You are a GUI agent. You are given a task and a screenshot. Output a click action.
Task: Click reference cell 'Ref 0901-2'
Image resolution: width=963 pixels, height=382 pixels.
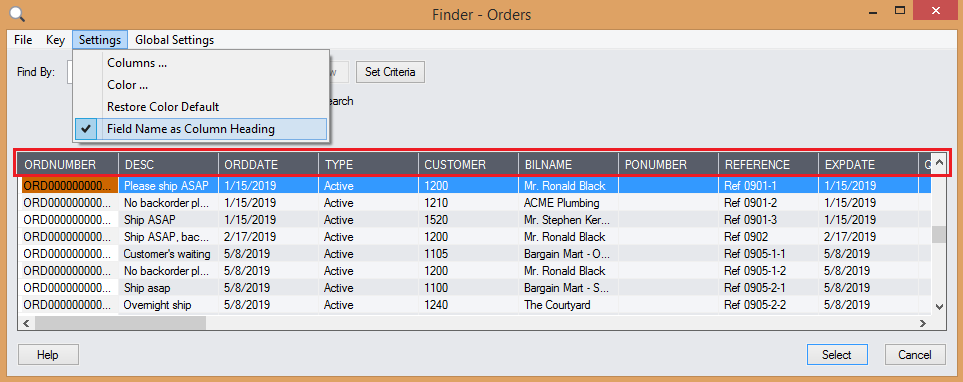tap(769, 203)
